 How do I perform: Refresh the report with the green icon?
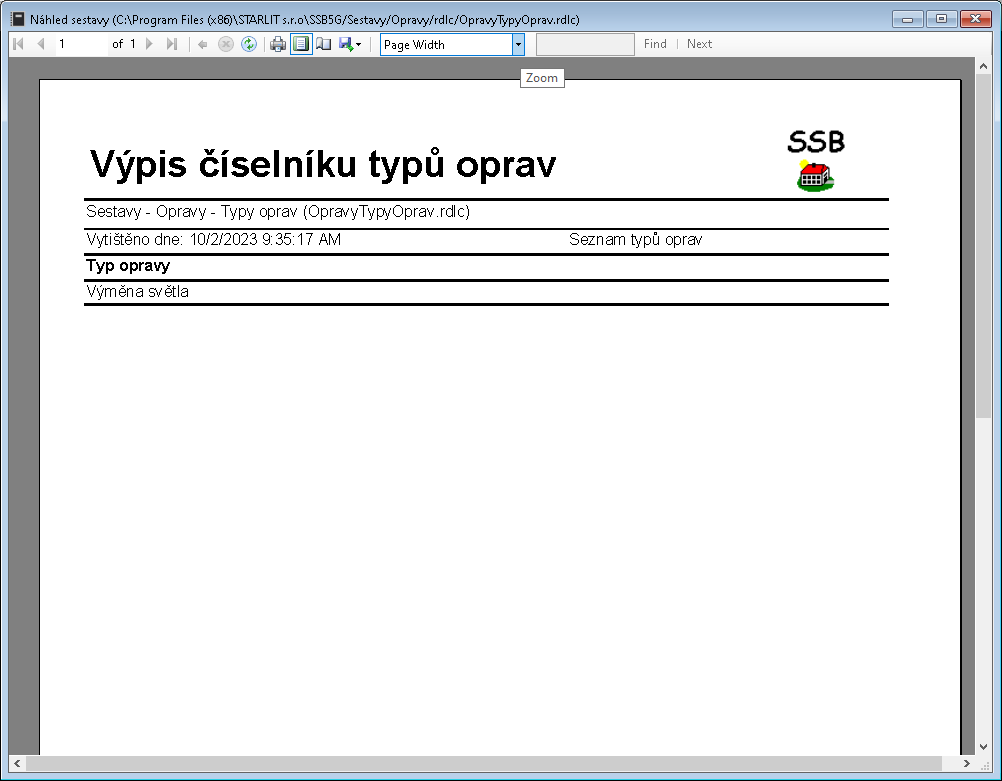pos(249,44)
